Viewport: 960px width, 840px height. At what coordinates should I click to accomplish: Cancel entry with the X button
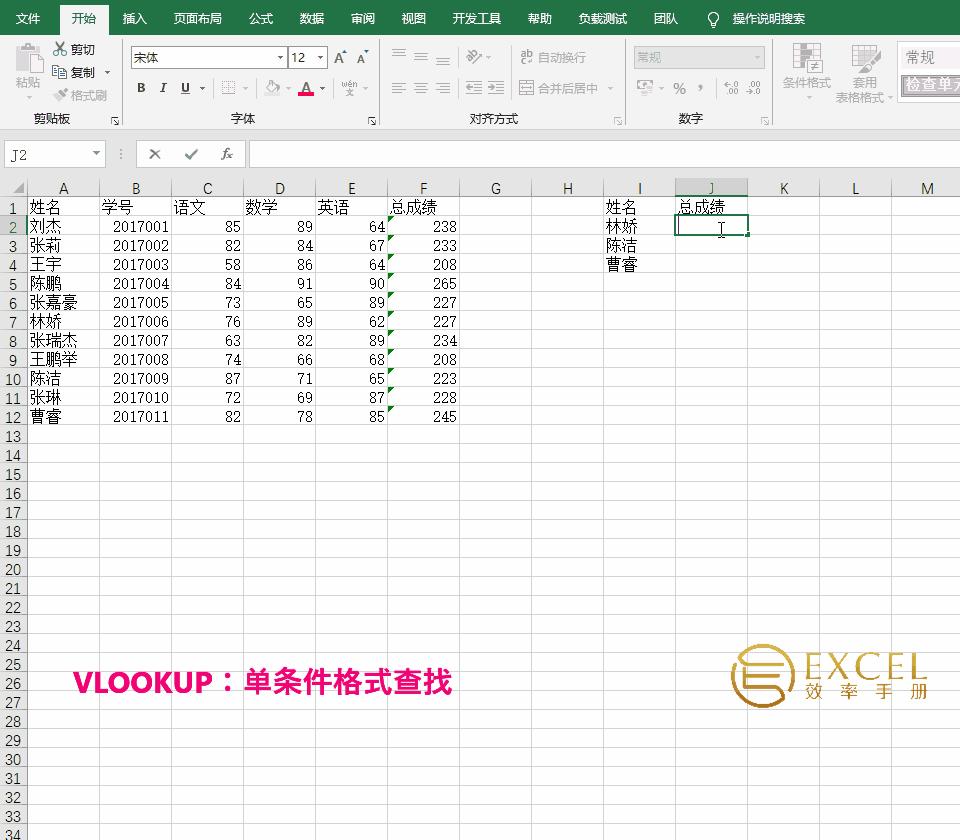pos(155,153)
